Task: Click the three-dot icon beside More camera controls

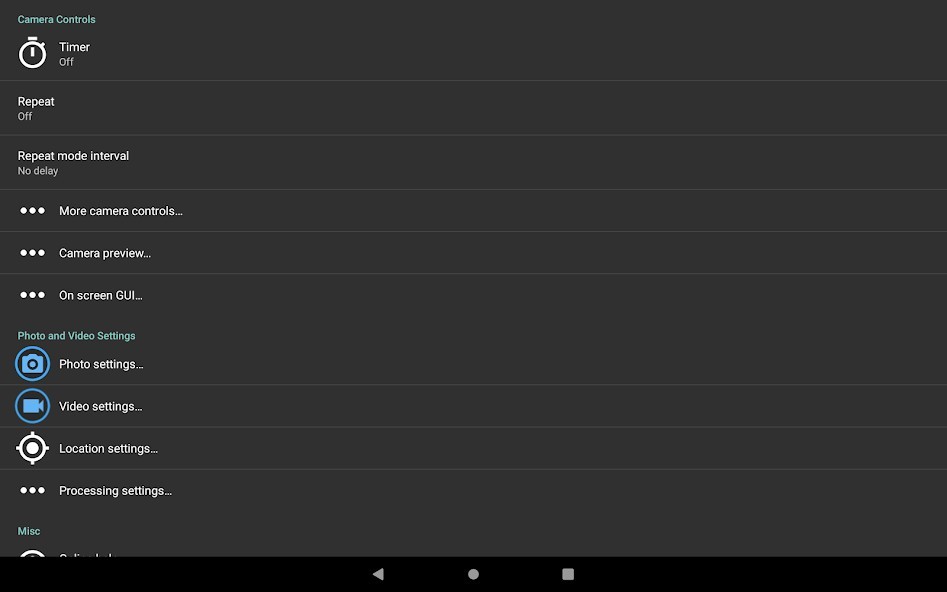Action: click(x=32, y=211)
